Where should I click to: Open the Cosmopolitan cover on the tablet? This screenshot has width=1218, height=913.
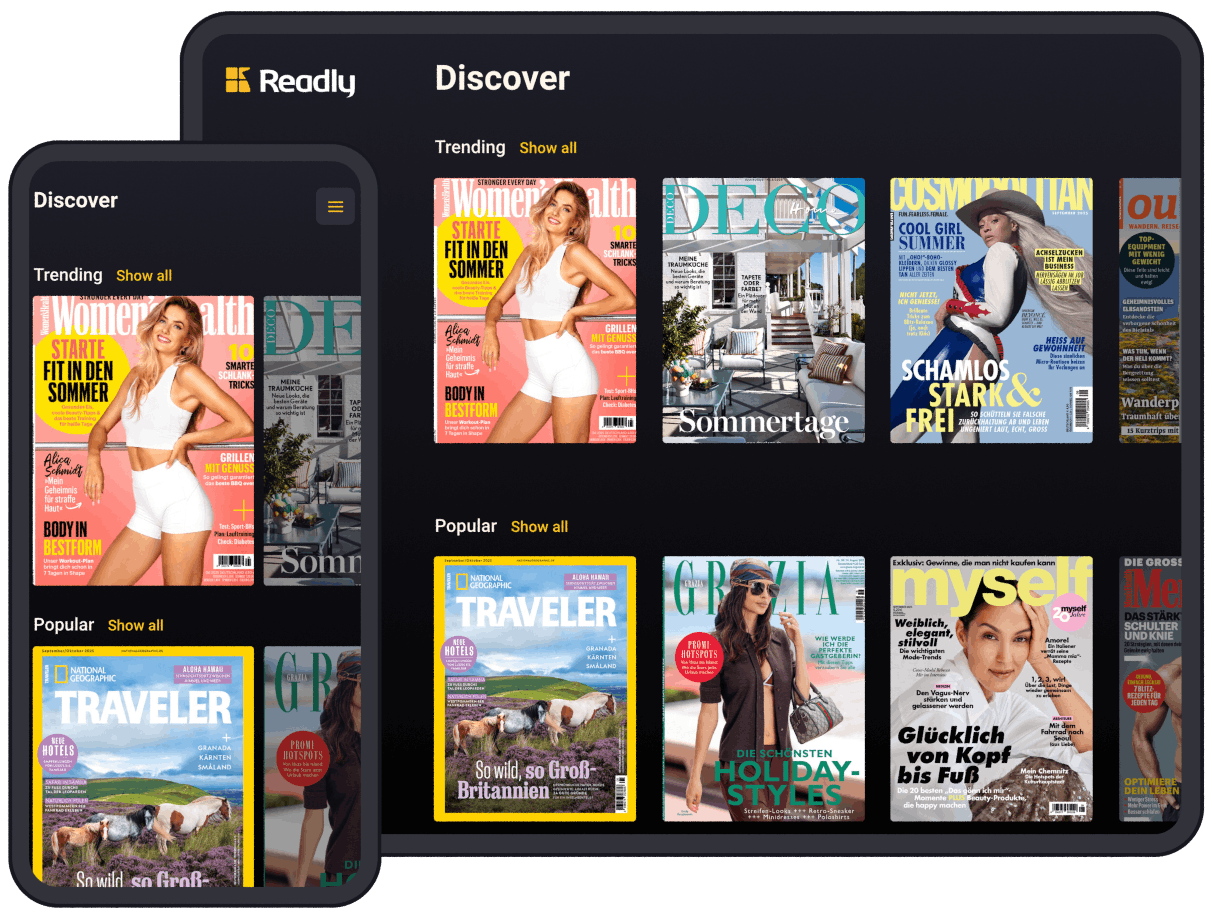(992, 310)
